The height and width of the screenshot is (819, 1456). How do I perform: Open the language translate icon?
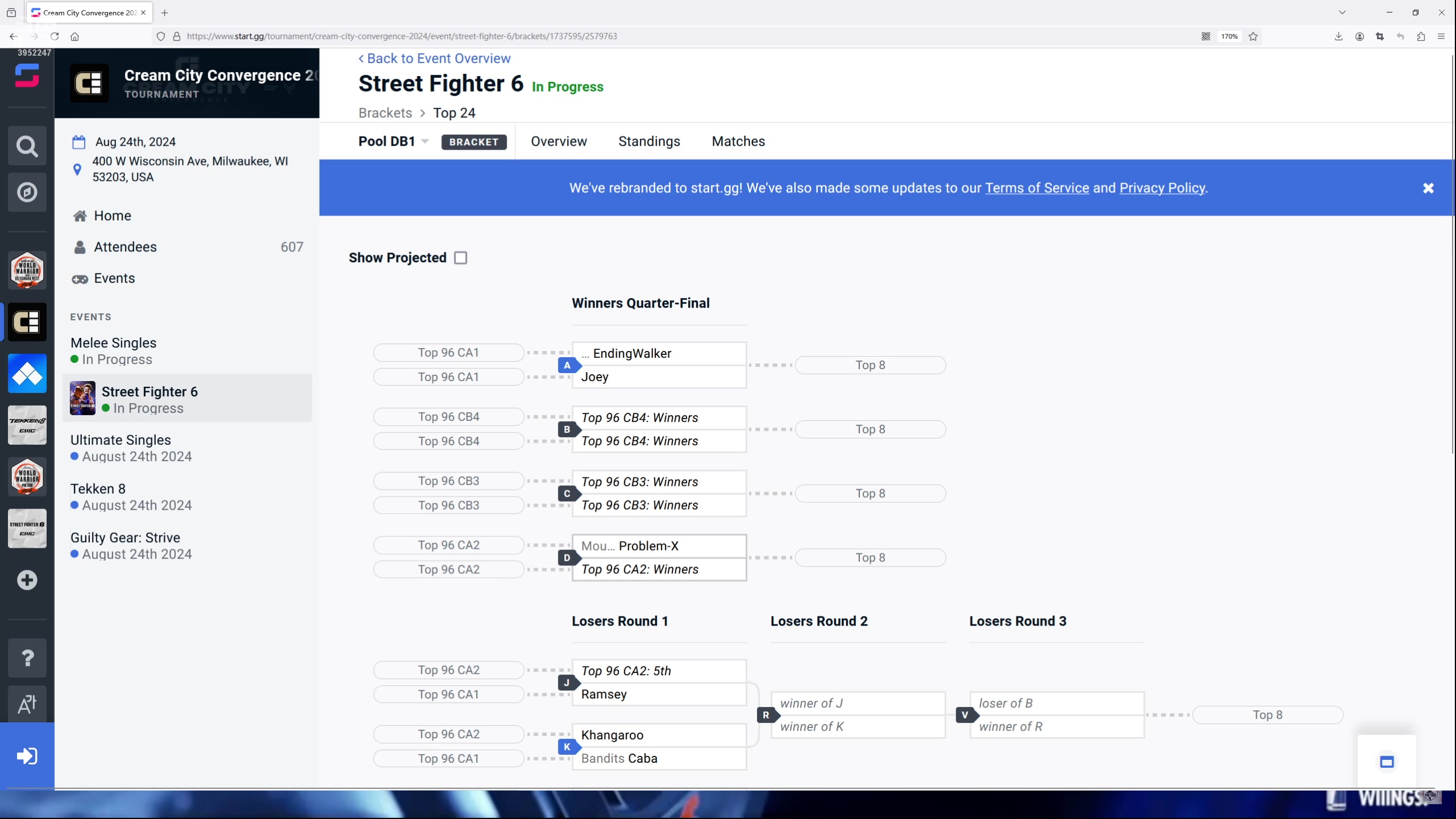click(27, 704)
